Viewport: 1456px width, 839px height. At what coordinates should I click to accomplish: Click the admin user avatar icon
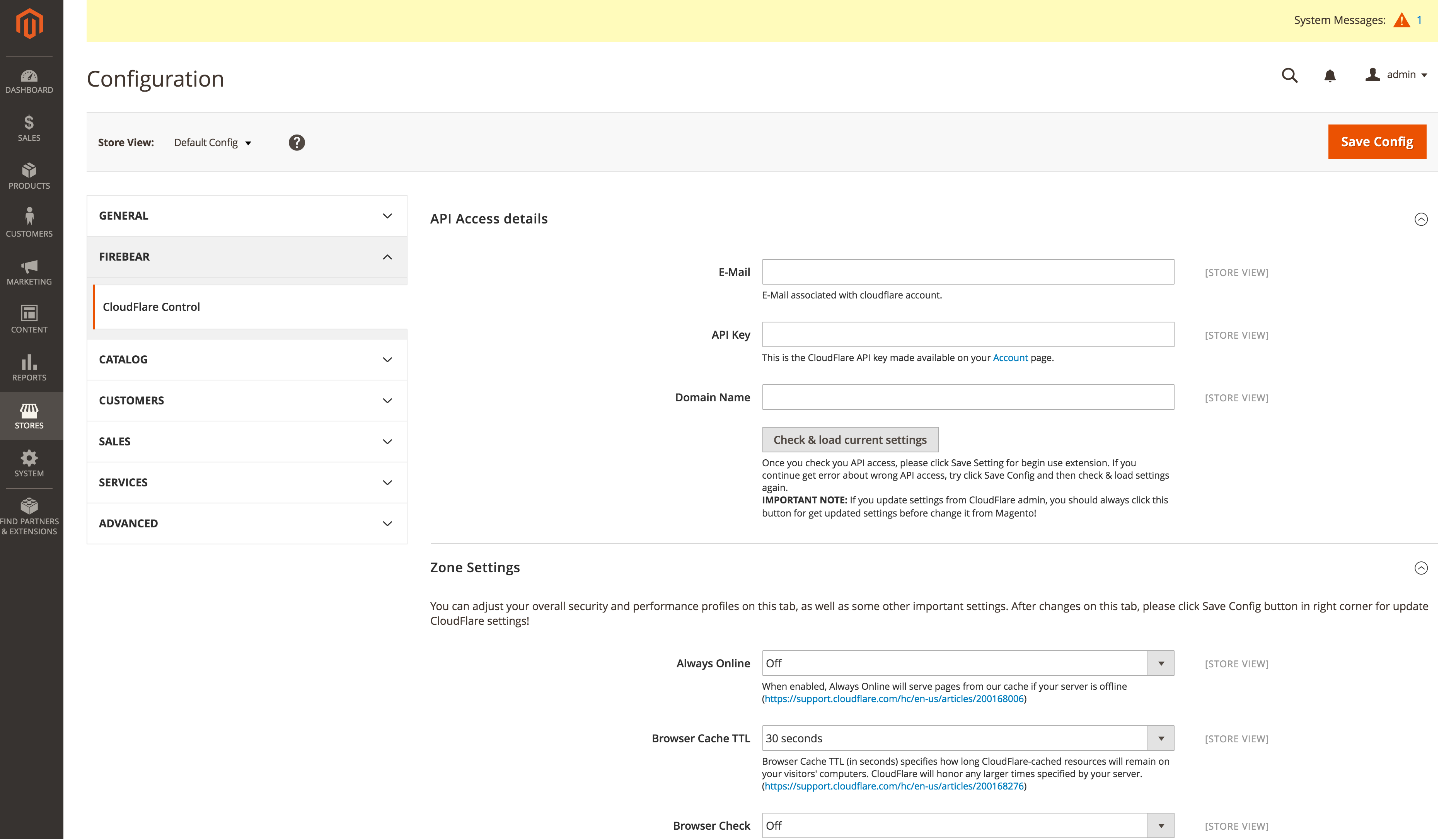[1372, 74]
